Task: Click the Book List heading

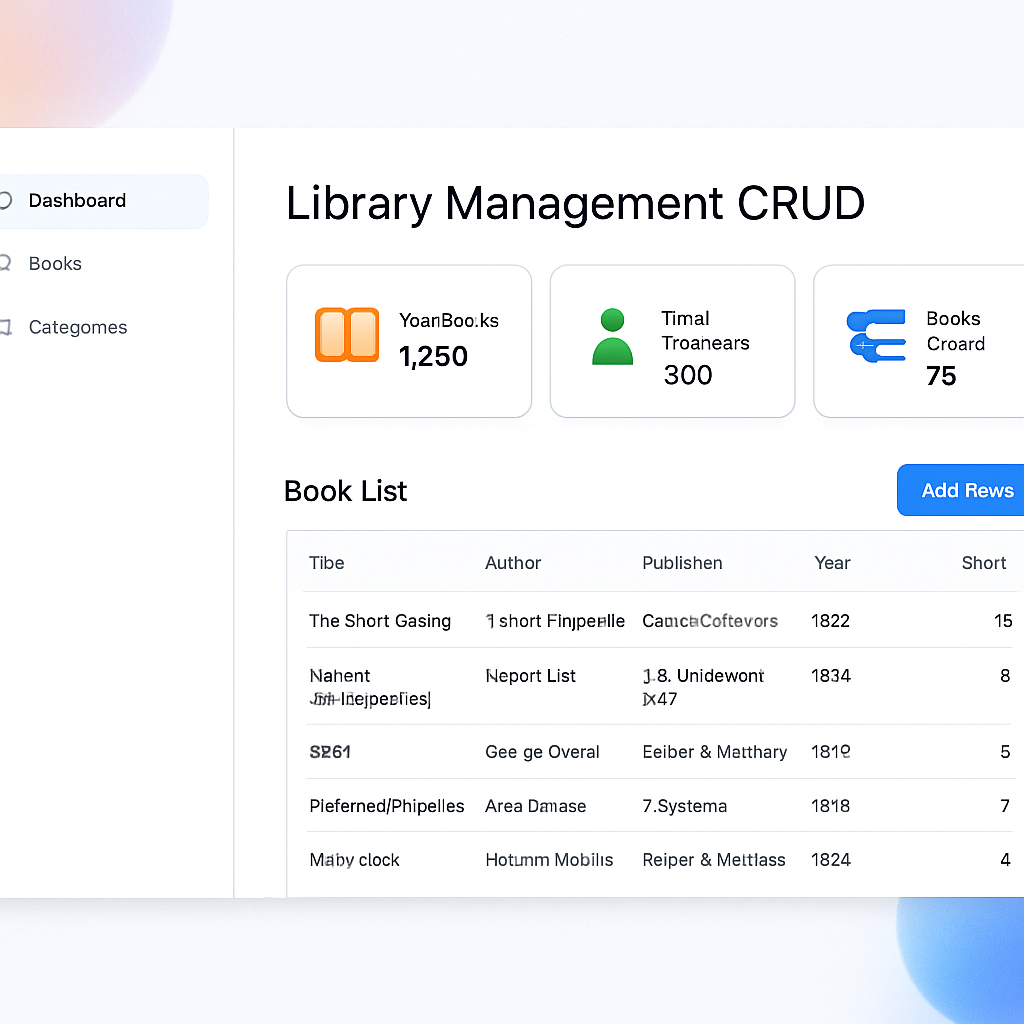Action: coord(345,491)
